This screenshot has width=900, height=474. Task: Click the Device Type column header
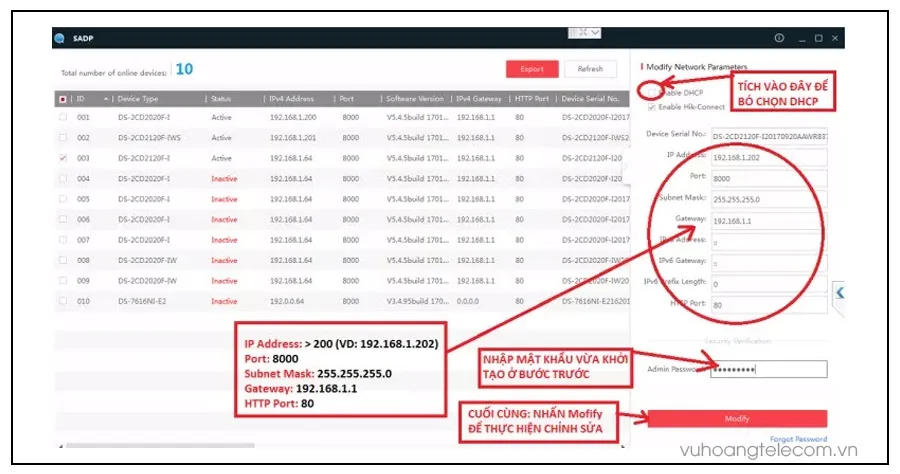click(138, 99)
